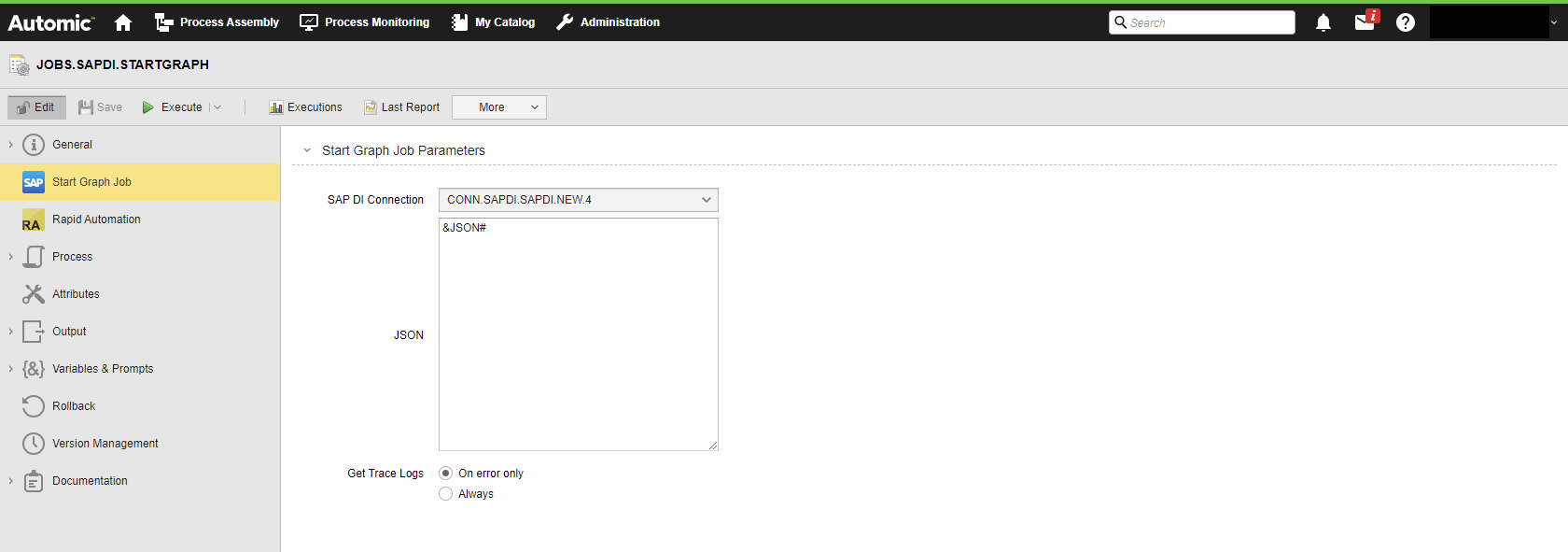Select Output page icon
This screenshot has height=552, width=1568.
34,332
